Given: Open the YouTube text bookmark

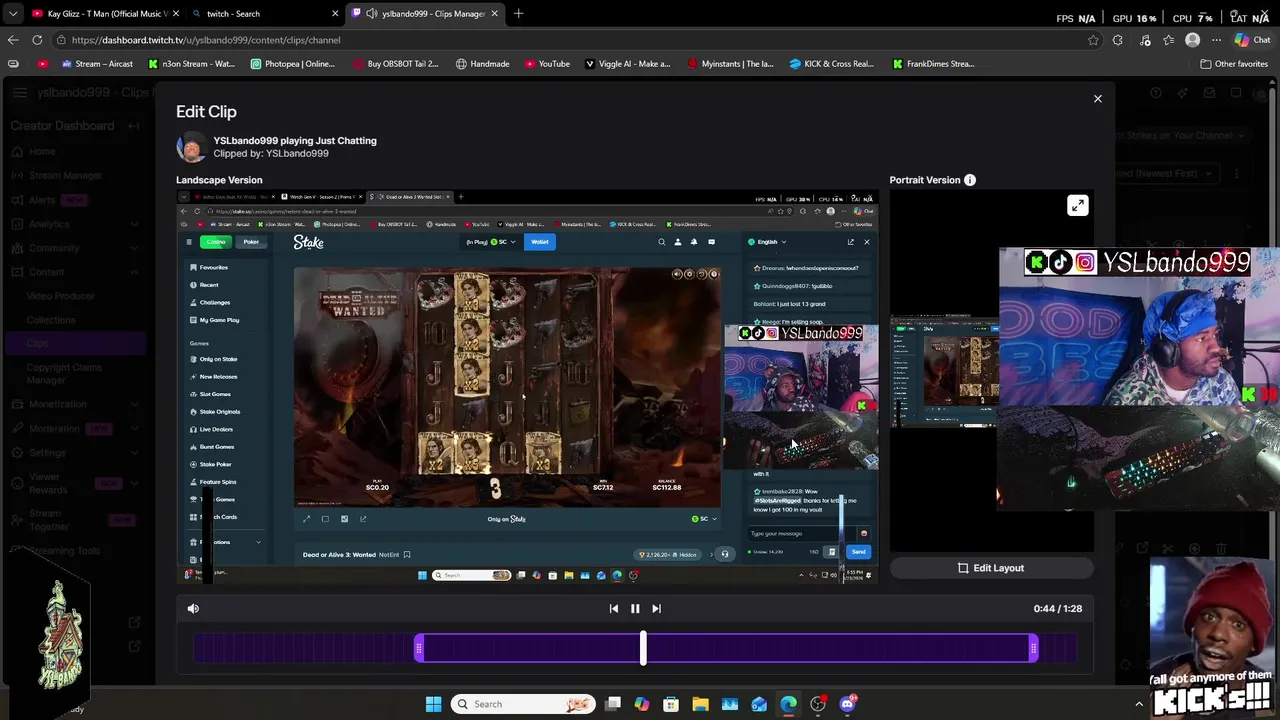Looking at the screenshot, I should click(x=547, y=64).
